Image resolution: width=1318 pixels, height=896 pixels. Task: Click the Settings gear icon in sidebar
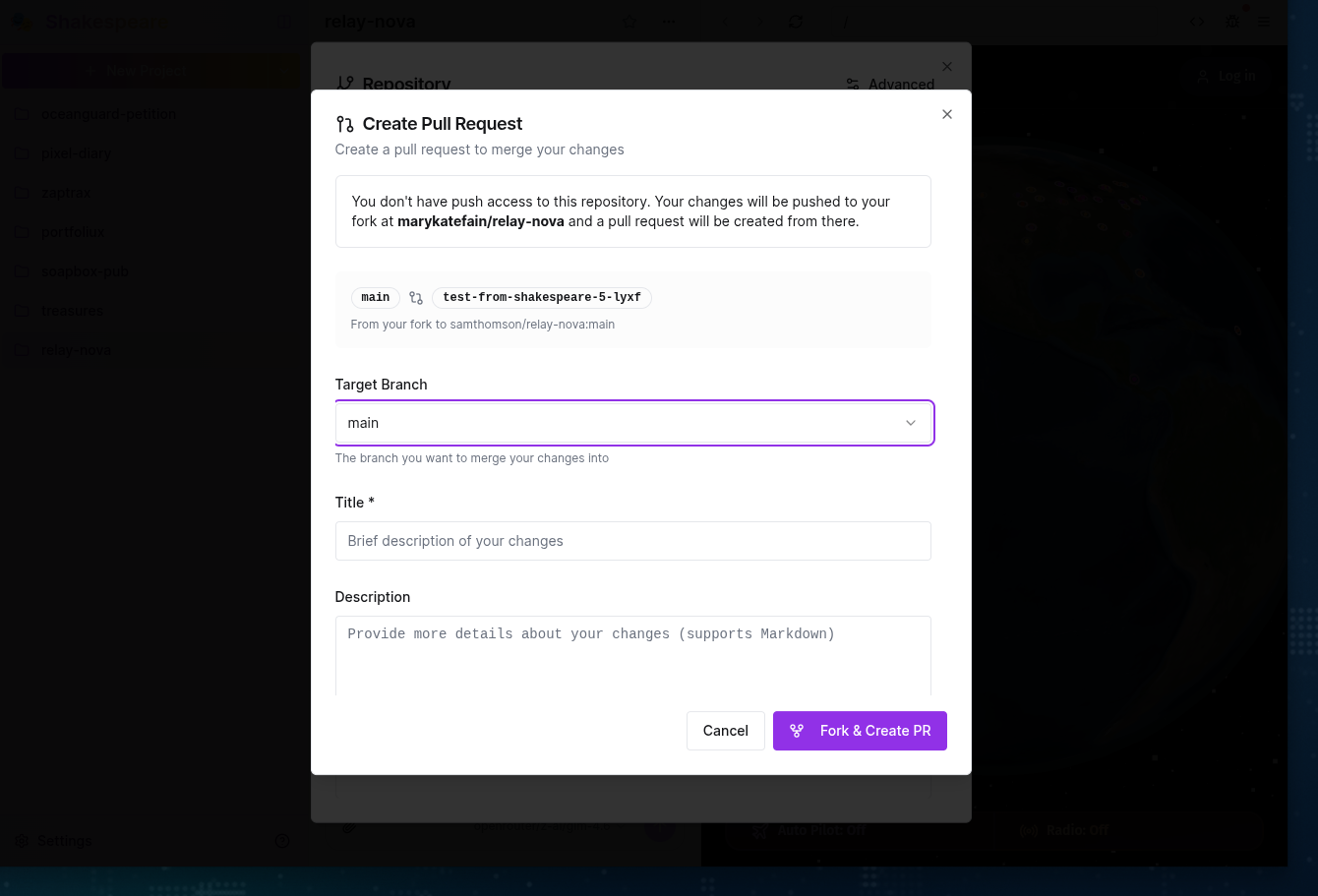click(x=22, y=841)
